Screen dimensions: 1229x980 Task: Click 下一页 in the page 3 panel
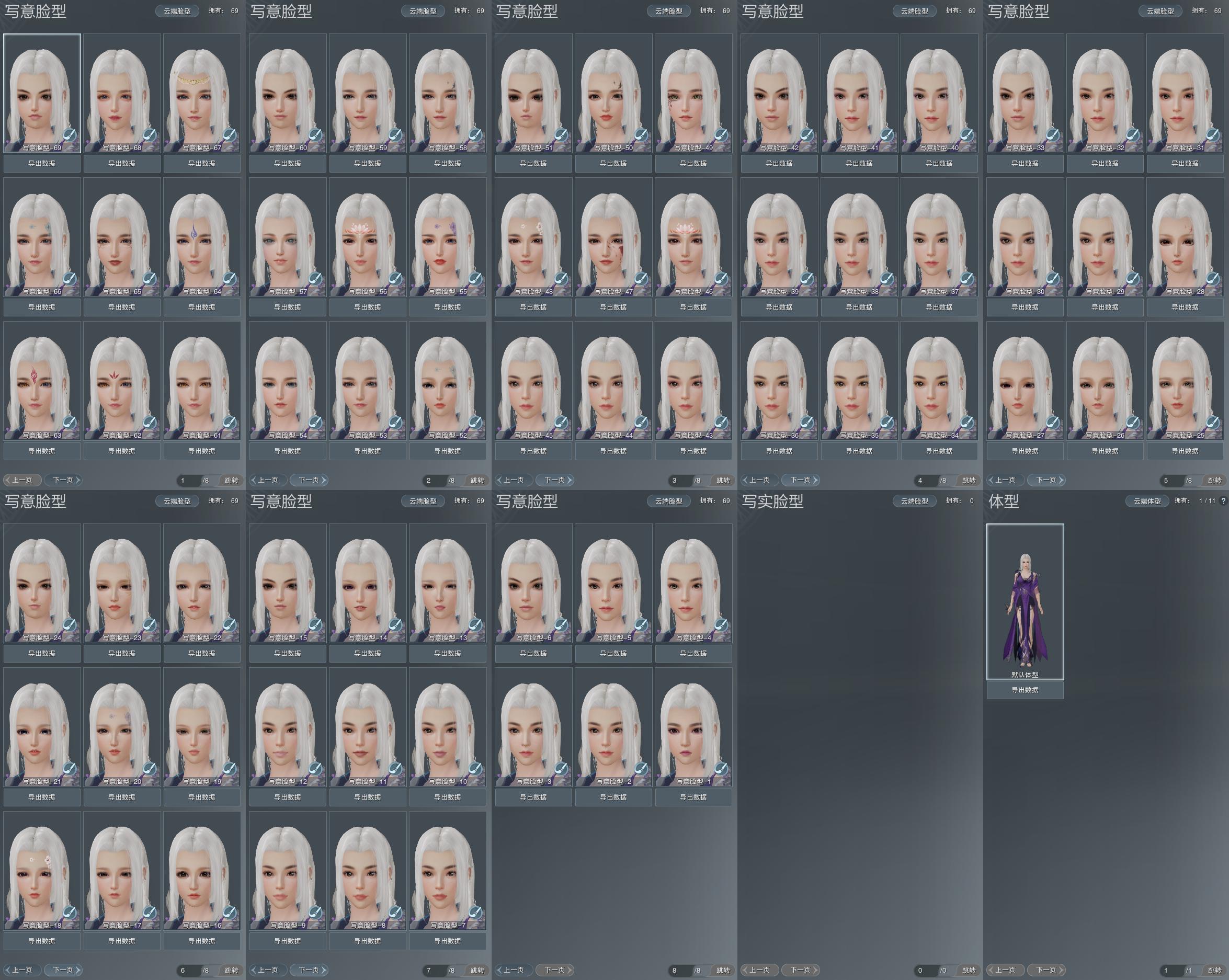click(x=555, y=480)
